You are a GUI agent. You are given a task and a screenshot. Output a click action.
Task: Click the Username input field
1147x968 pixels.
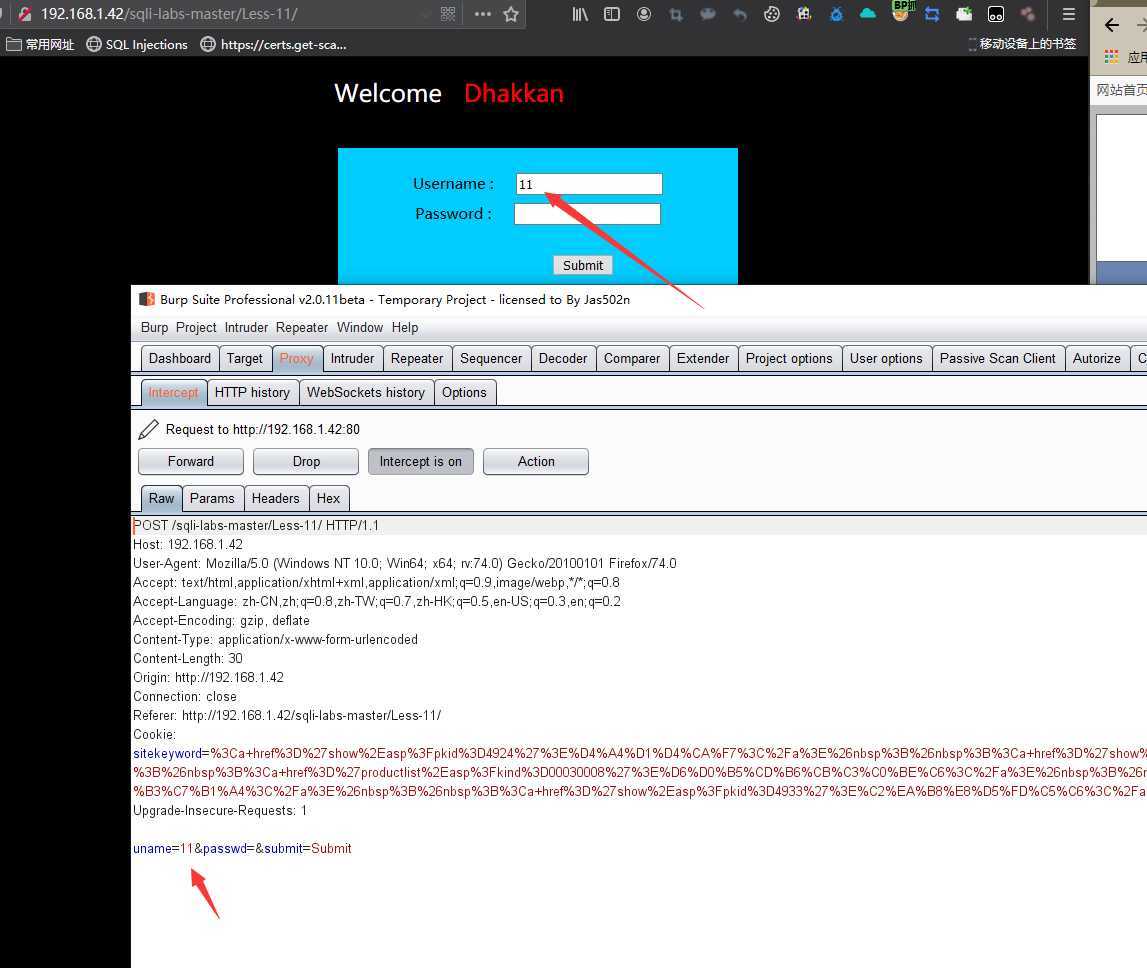click(589, 184)
